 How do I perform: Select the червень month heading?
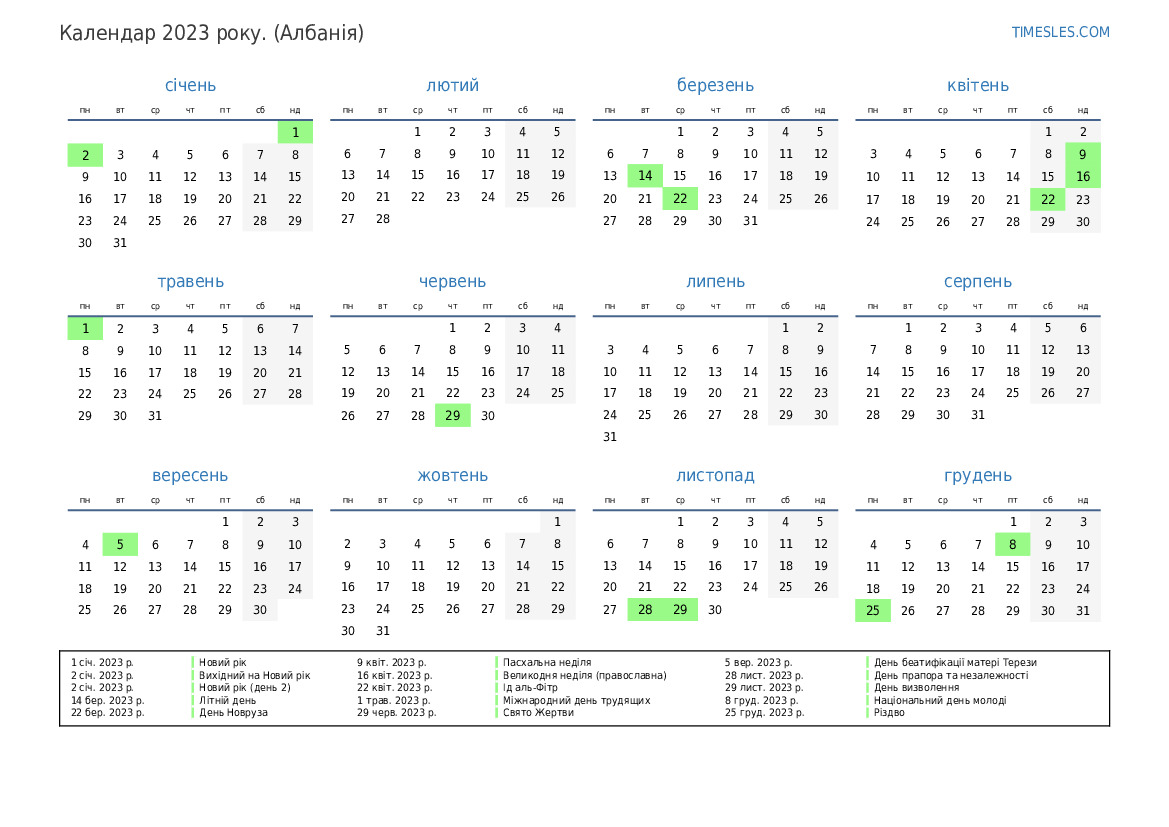point(453,282)
